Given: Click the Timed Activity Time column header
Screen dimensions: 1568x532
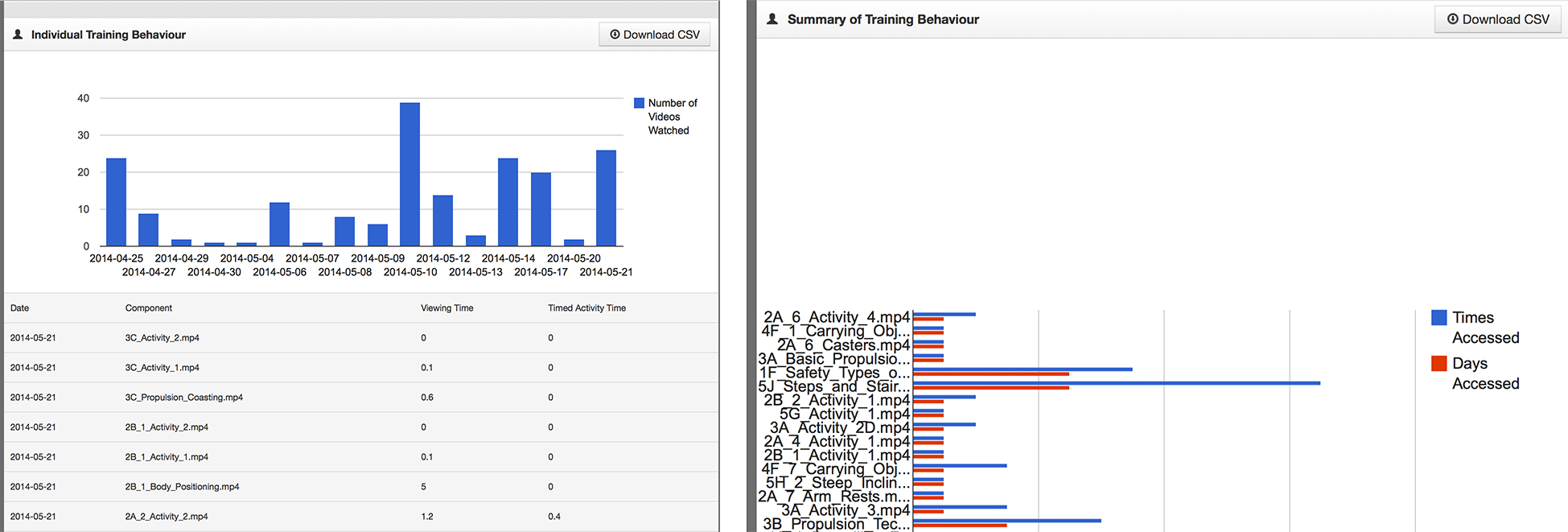Looking at the screenshot, I should tap(586, 308).
